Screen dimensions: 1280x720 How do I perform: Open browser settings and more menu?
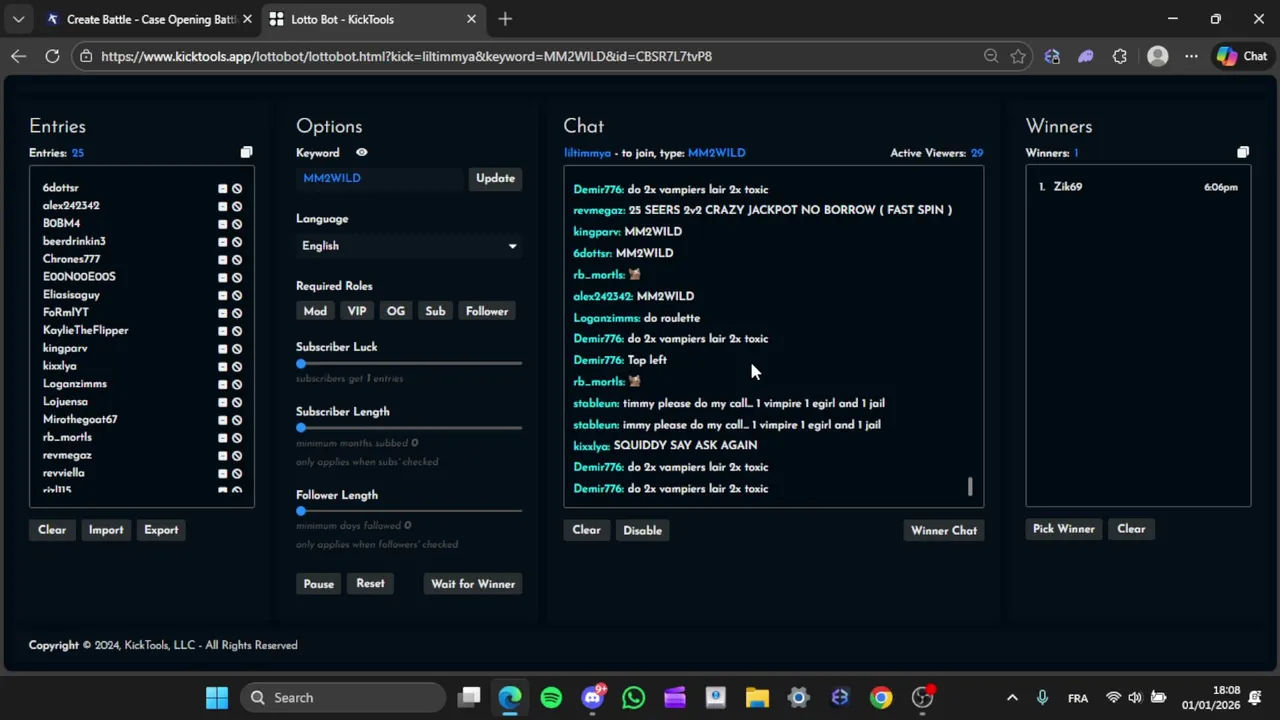1191,56
